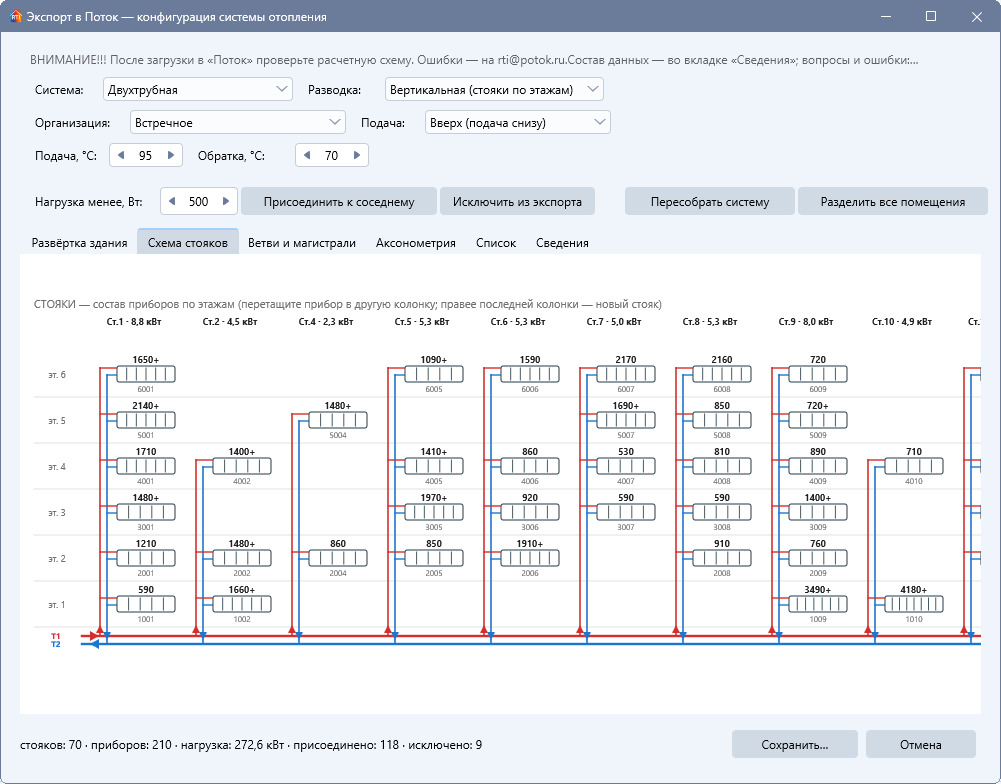The height and width of the screenshot is (784, 1001).
Task: Click the radiator numbered 1002
Action: point(242,604)
